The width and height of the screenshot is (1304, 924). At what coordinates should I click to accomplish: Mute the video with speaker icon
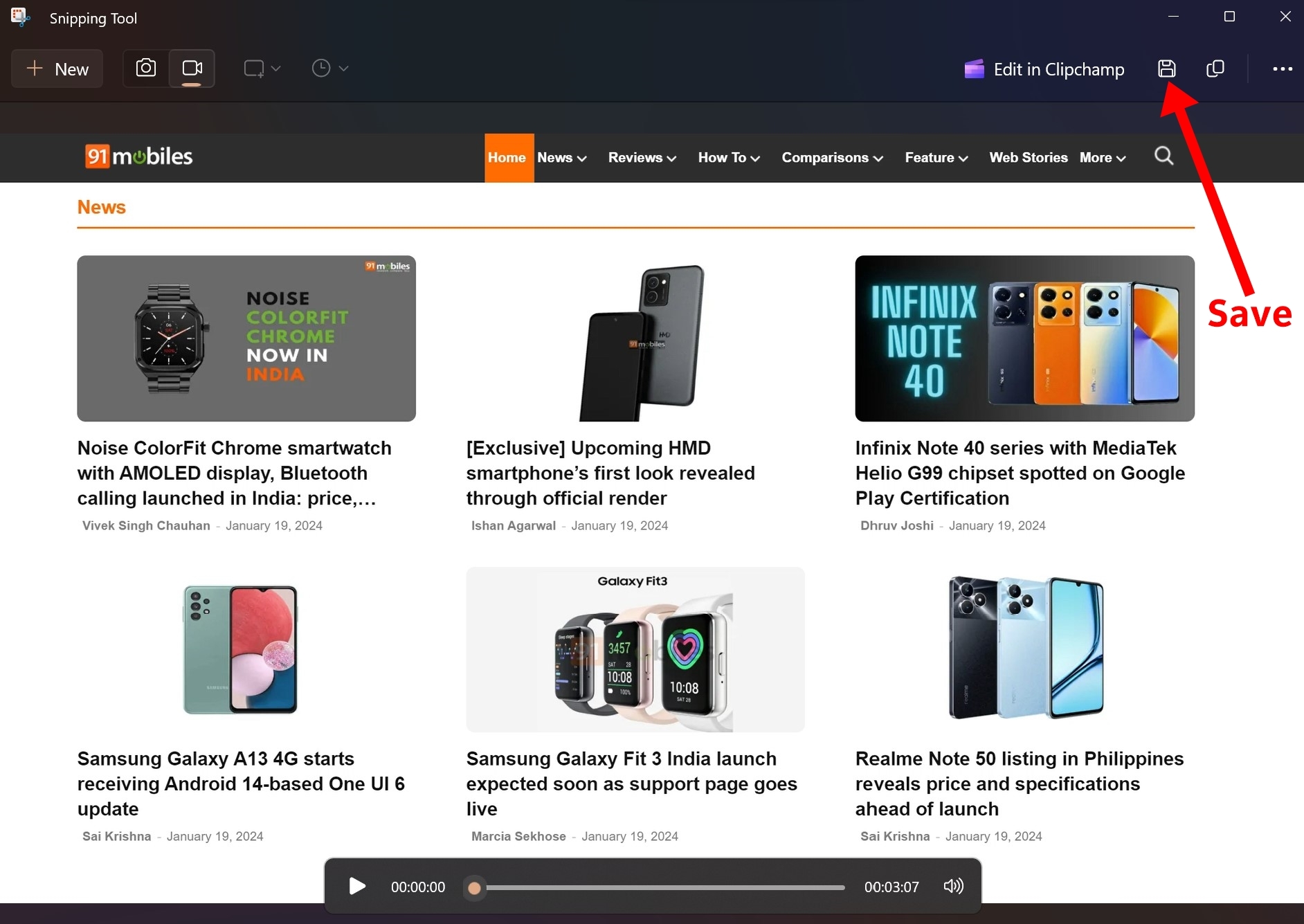tap(953, 887)
